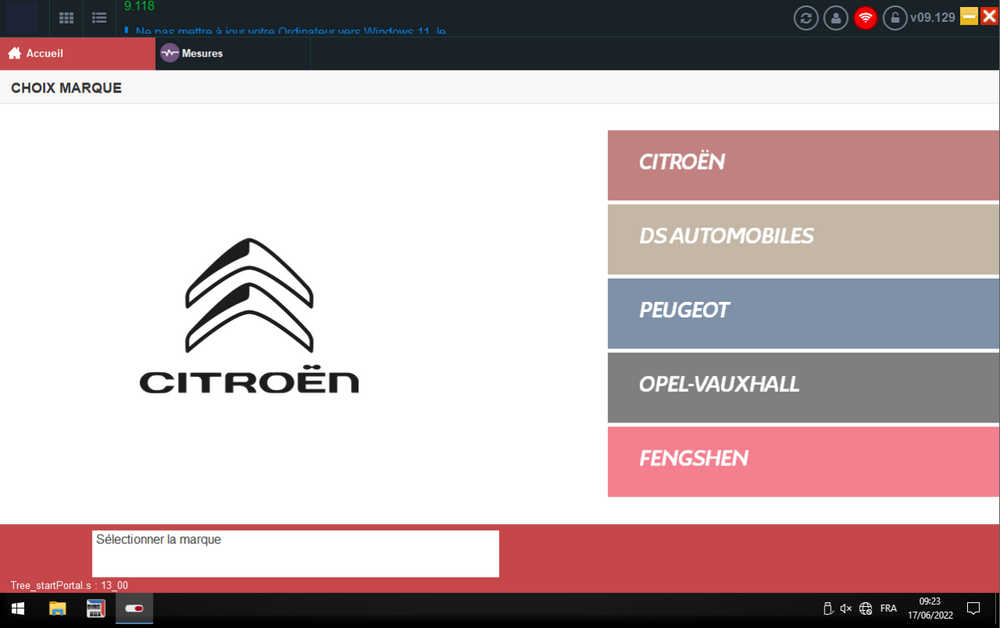Refresh using the circular sync icon

tap(805, 17)
